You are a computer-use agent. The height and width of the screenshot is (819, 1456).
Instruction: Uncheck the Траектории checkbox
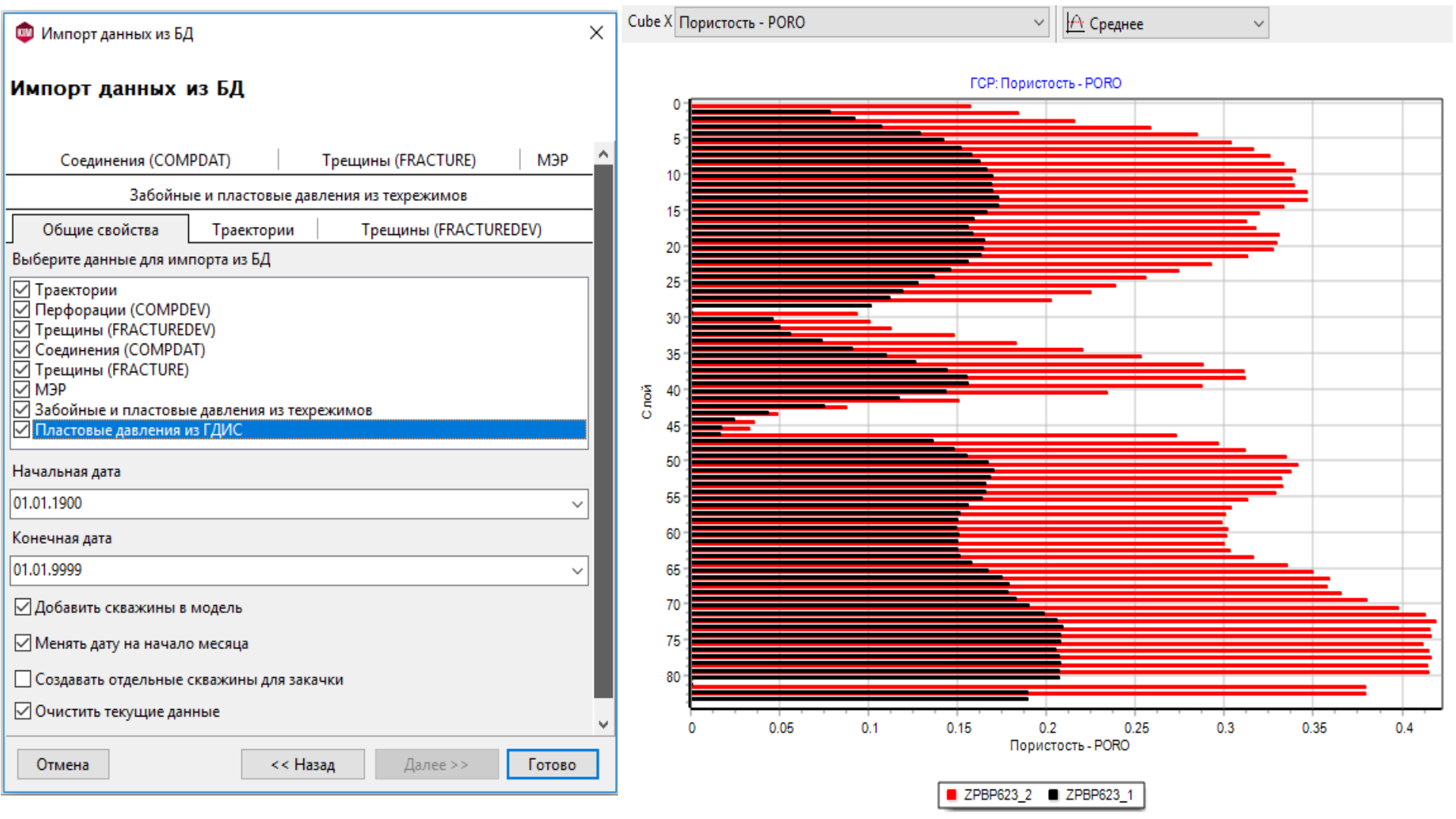22,290
